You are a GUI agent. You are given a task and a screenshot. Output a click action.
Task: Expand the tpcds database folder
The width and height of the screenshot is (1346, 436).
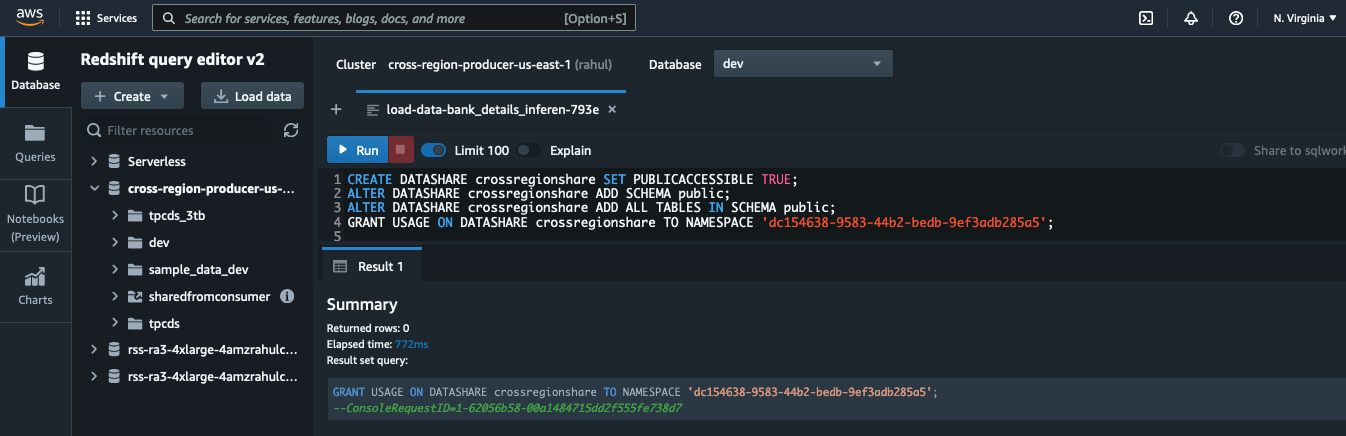(116, 323)
